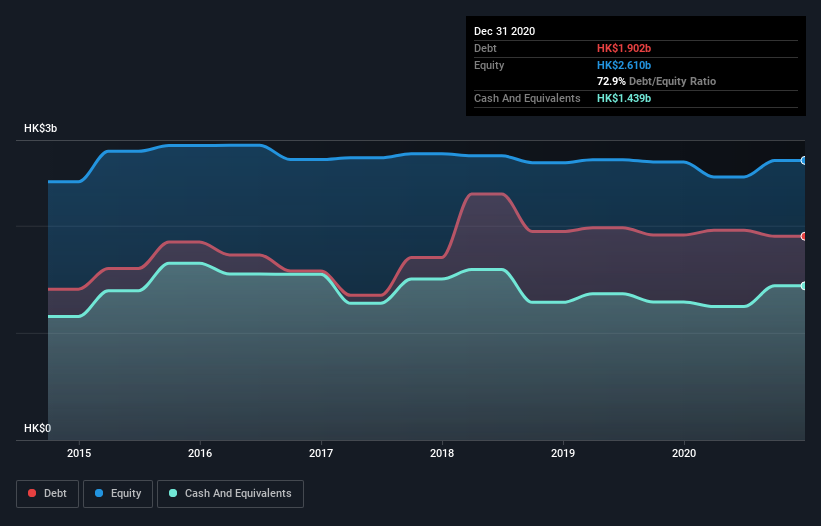821x526 pixels.
Task: Click the HK$0 axis label
Action: [38, 428]
